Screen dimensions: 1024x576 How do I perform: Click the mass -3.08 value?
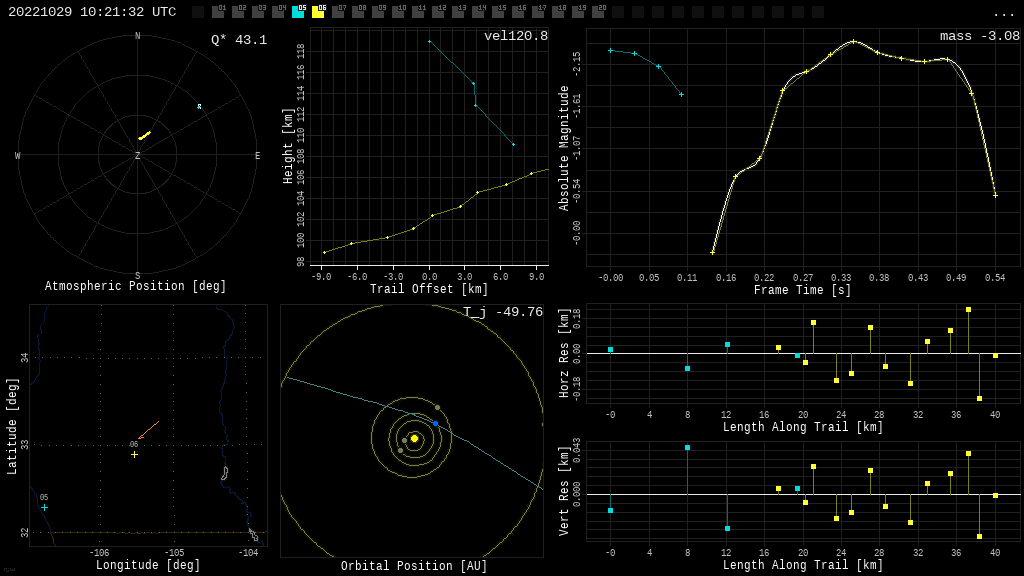[980, 36]
